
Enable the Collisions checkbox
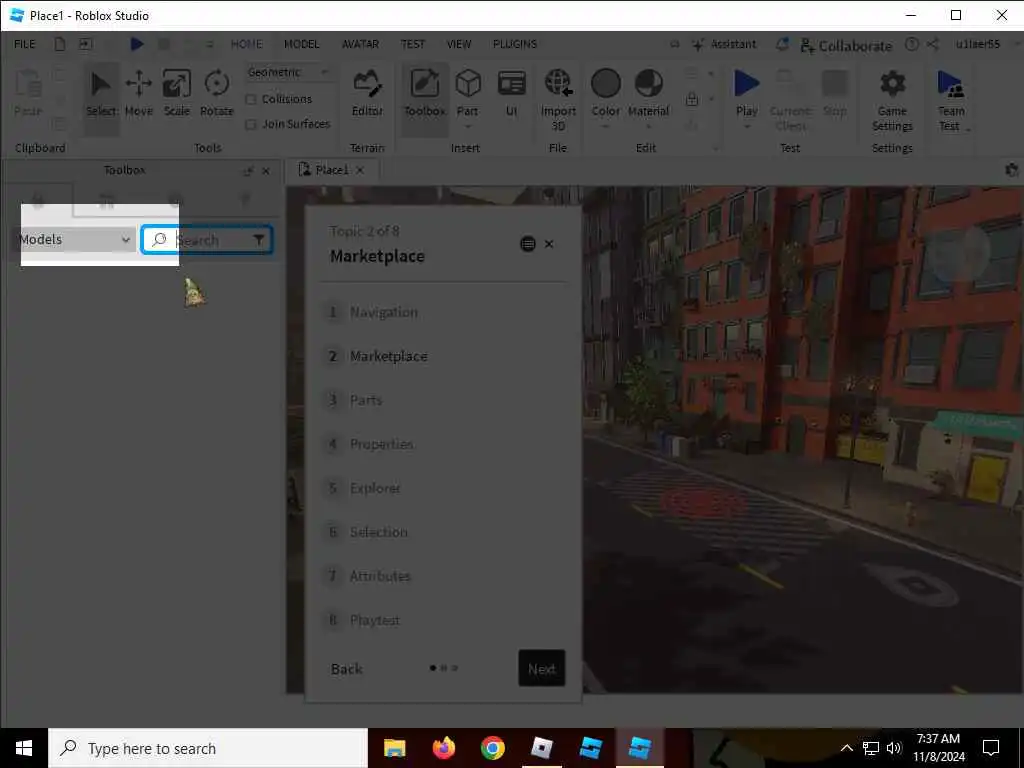coord(251,99)
